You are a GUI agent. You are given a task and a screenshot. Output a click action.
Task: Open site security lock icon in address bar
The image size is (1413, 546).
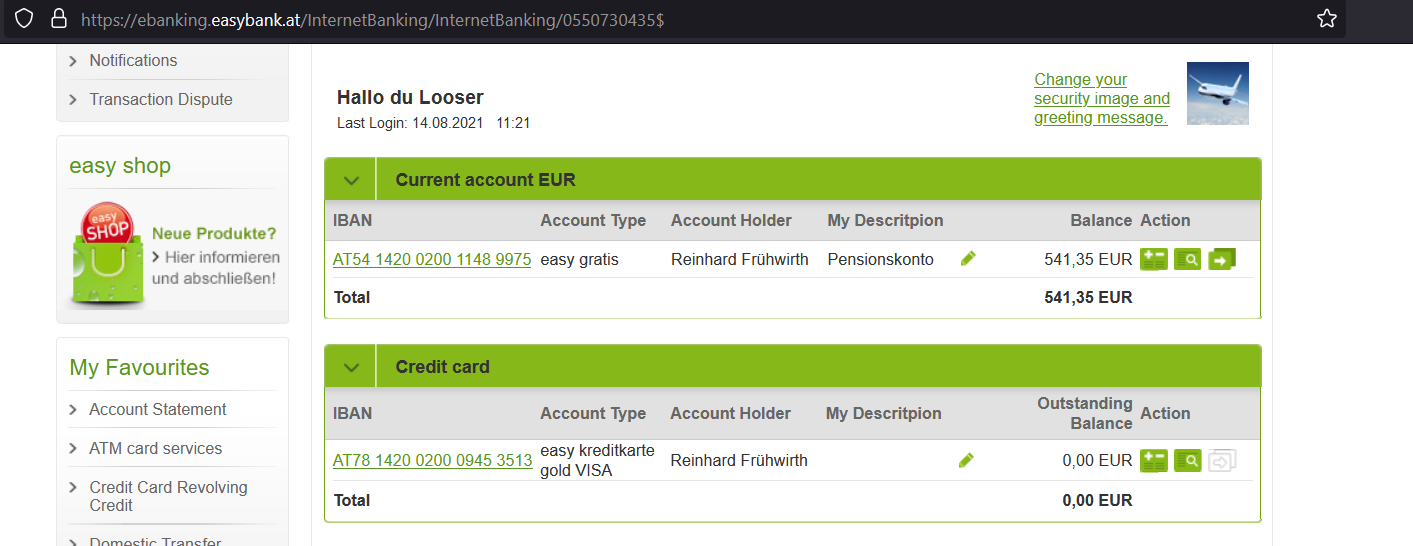(58, 18)
